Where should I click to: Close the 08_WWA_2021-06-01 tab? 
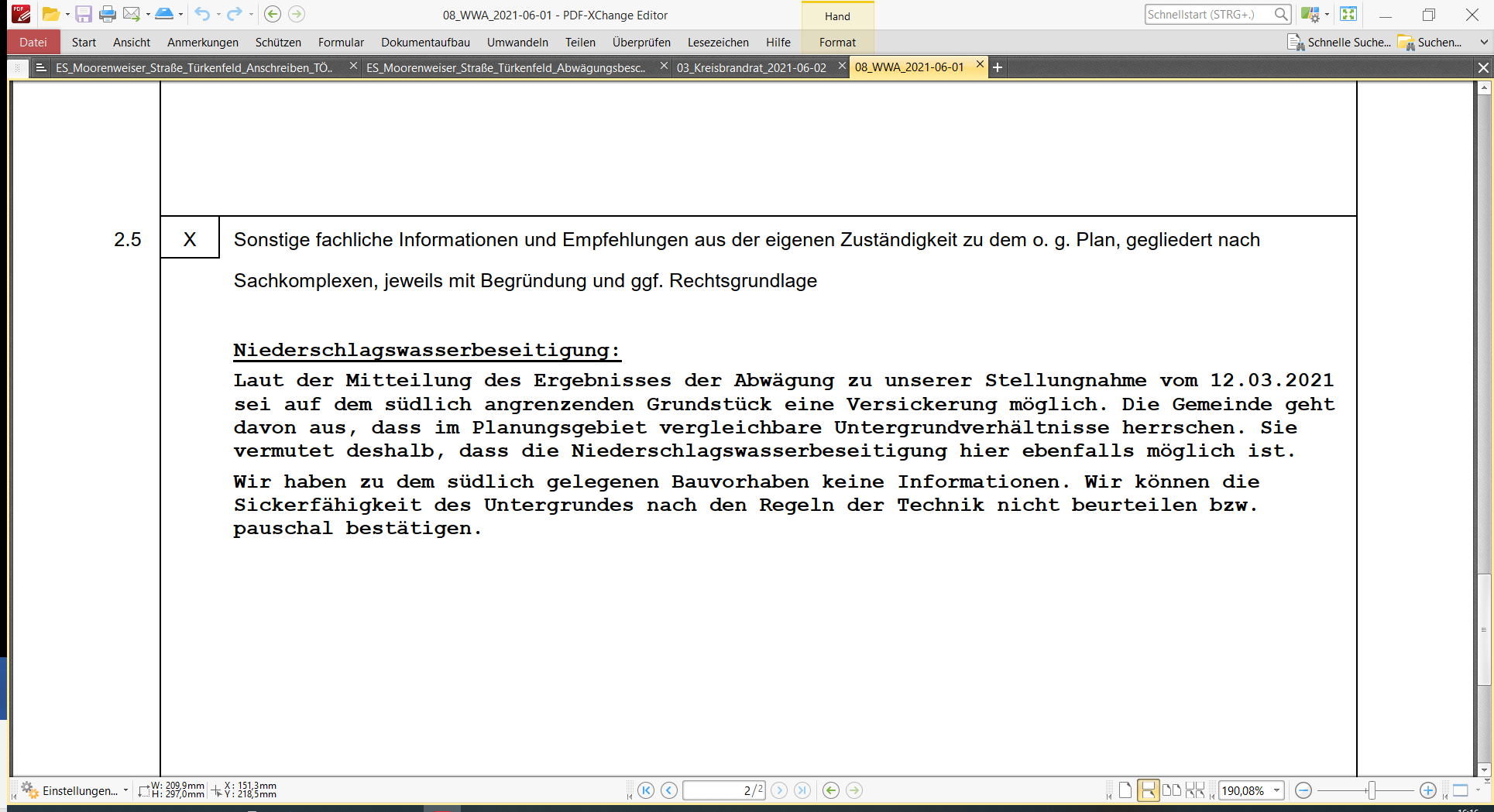tap(980, 65)
